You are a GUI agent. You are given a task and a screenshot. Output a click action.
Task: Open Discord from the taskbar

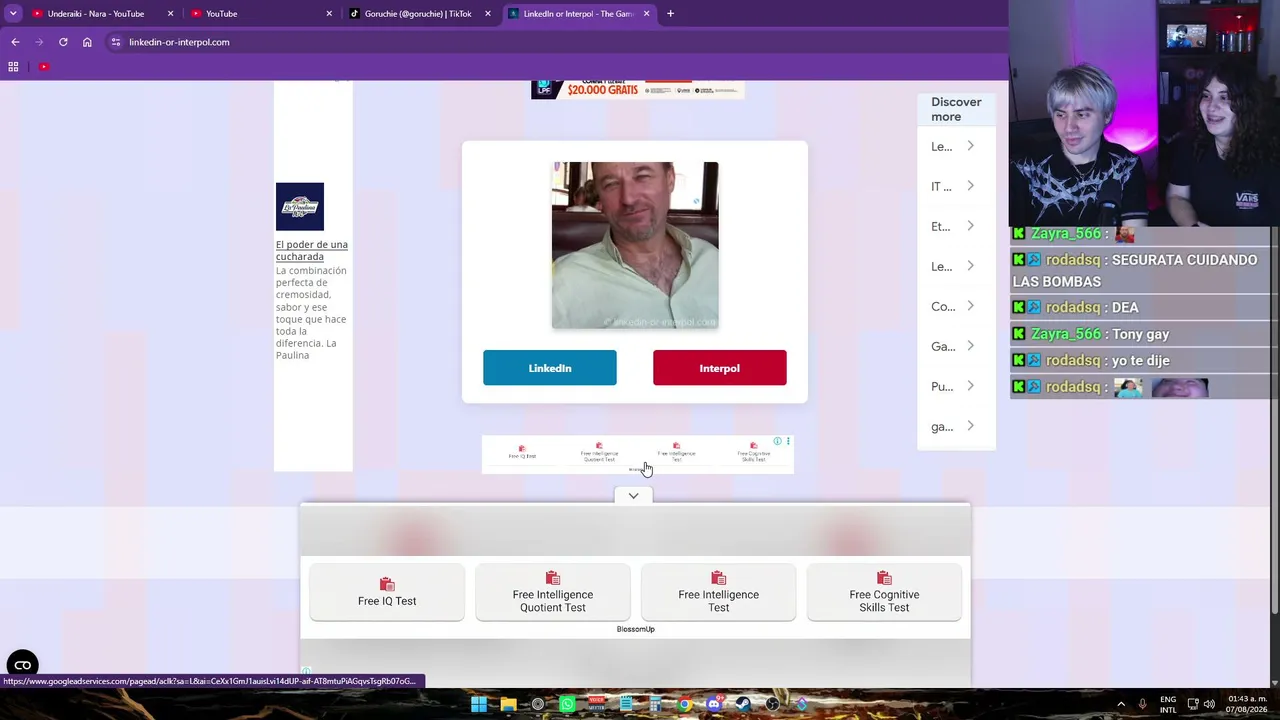[x=714, y=704]
